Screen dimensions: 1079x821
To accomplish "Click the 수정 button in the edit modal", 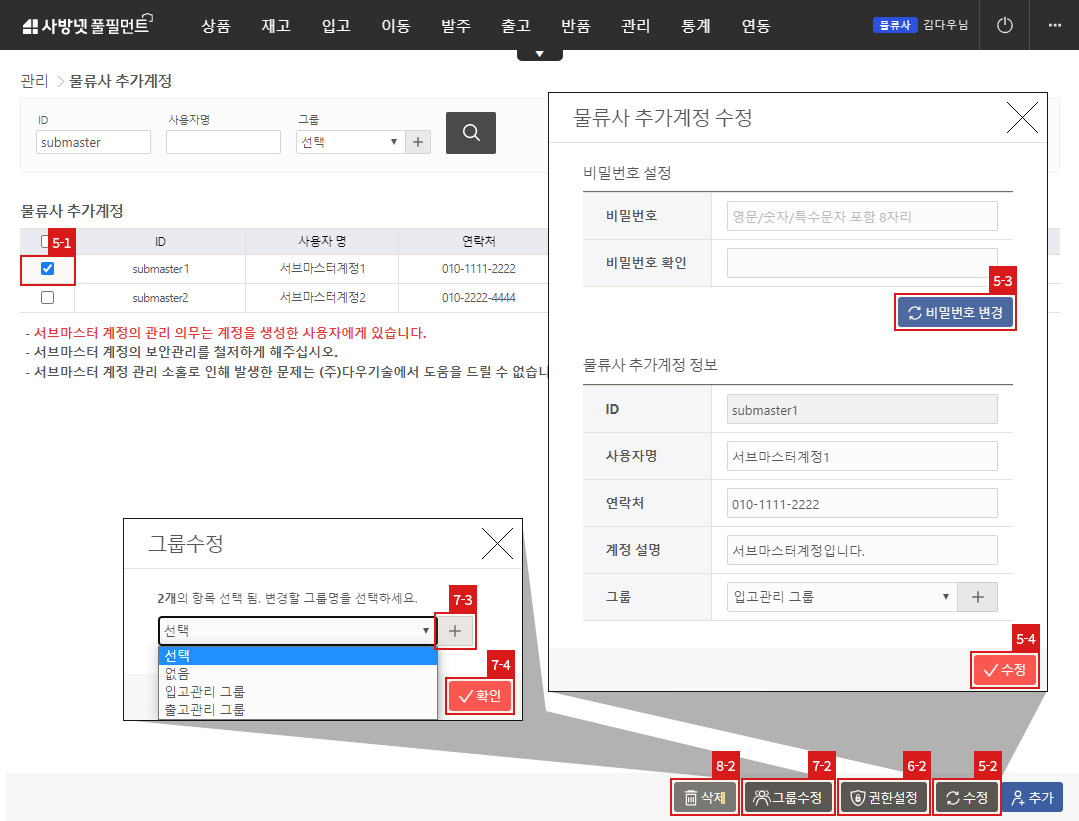I will [x=1004, y=670].
